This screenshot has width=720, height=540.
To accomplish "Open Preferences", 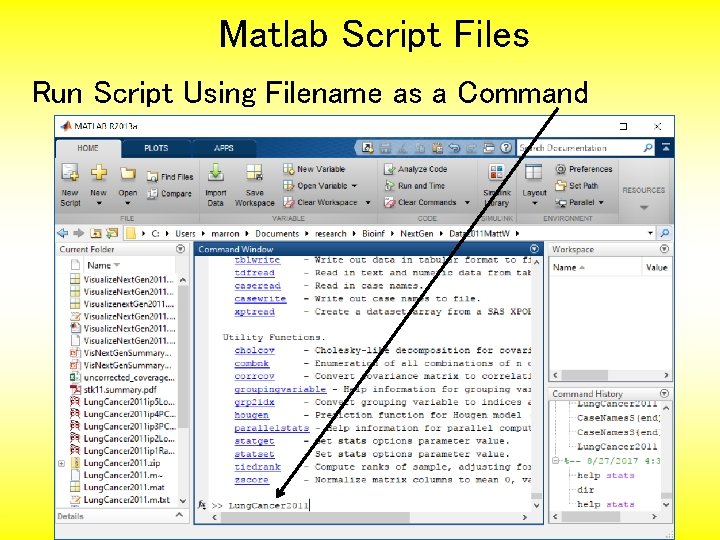I will pos(584,169).
